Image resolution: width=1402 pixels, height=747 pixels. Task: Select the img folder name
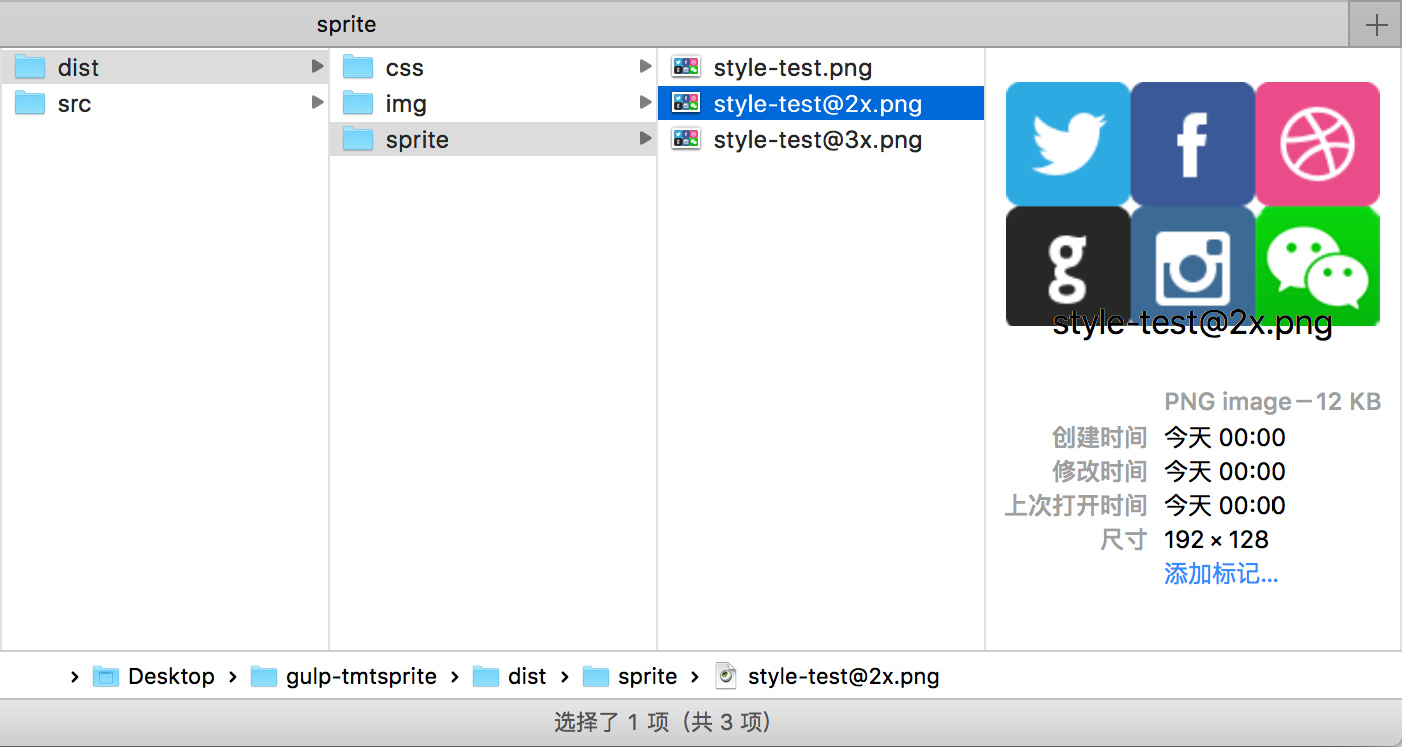pyautogui.click(x=406, y=104)
